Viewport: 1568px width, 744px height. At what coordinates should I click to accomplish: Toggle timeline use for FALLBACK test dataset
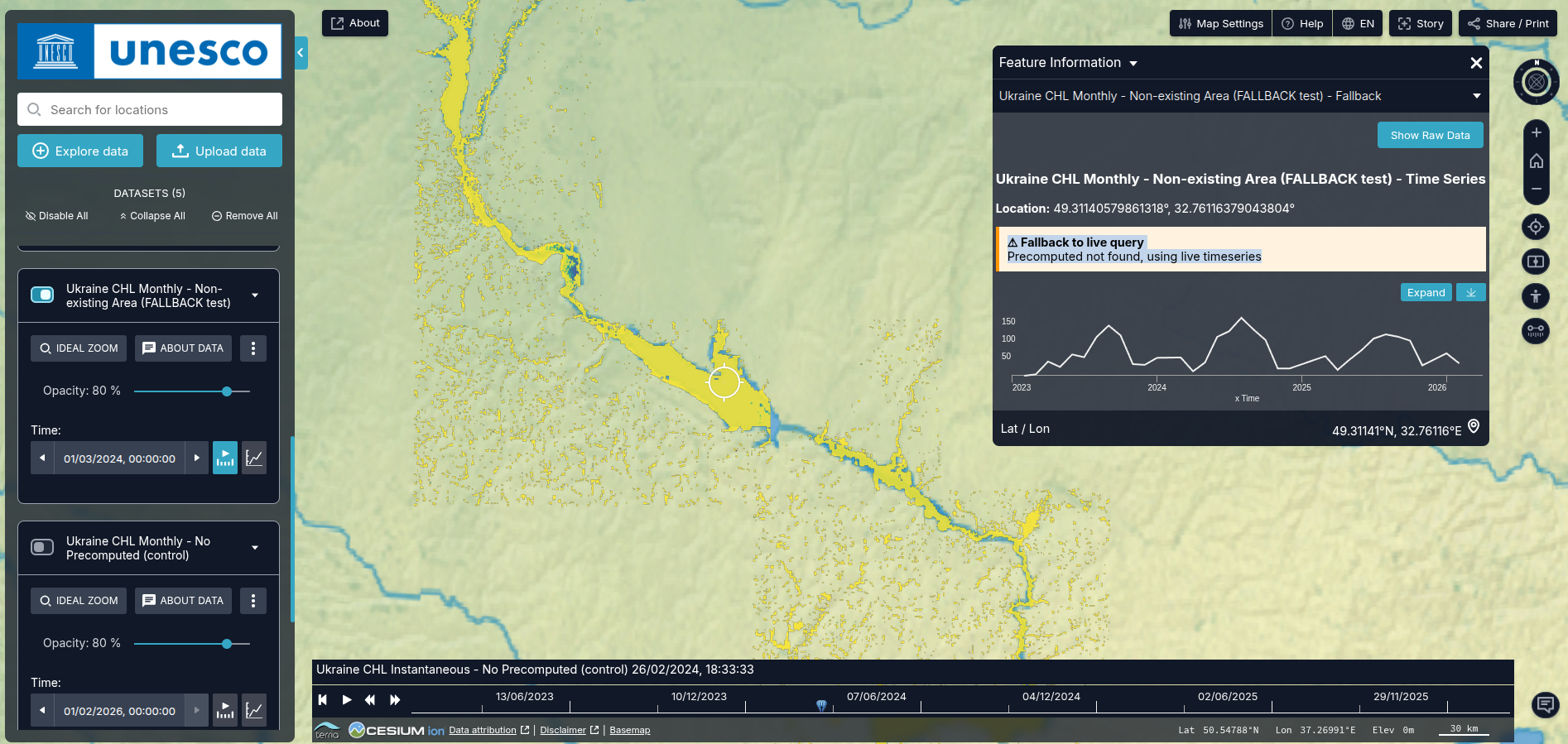pyautogui.click(x=225, y=458)
